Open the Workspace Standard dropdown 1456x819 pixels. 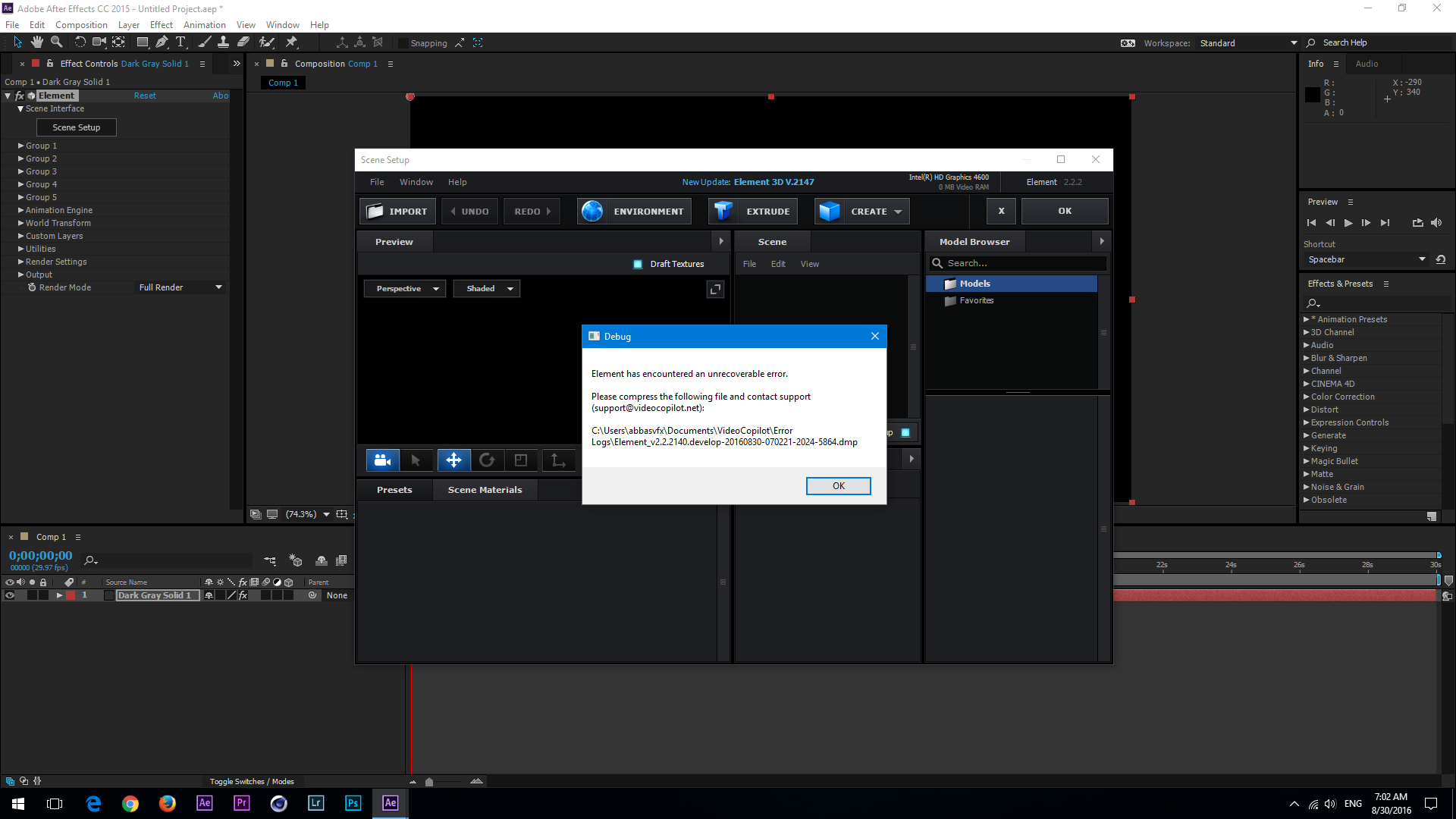pos(1248,43)
